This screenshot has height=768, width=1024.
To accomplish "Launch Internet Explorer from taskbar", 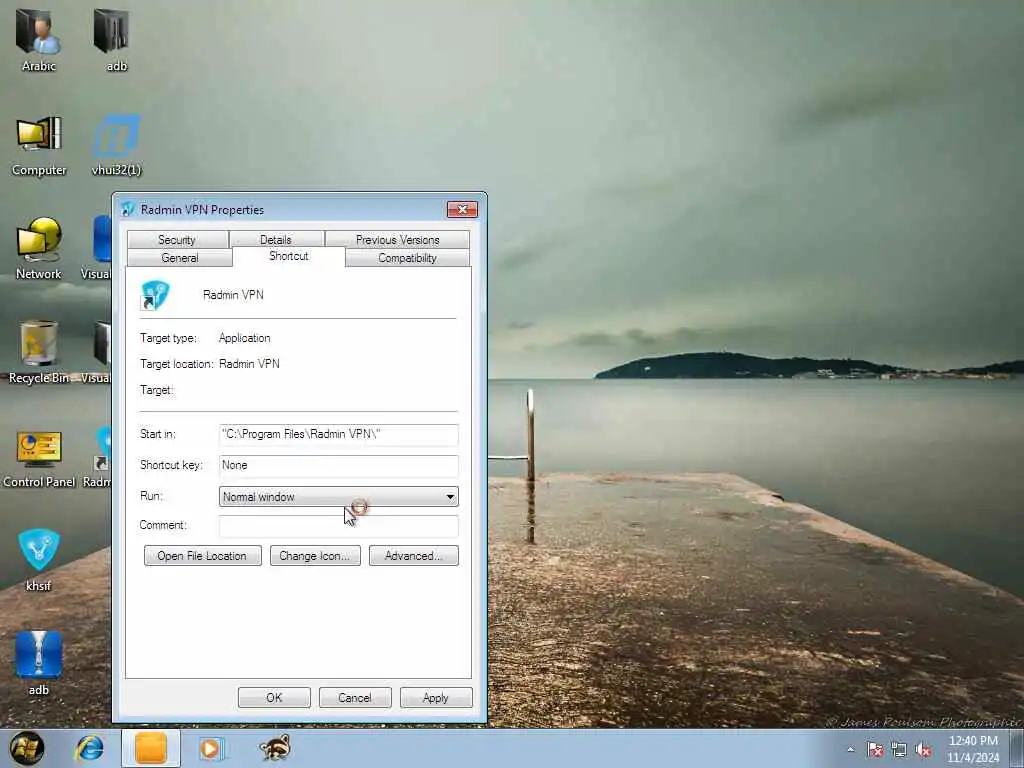I will pos(89,748).
